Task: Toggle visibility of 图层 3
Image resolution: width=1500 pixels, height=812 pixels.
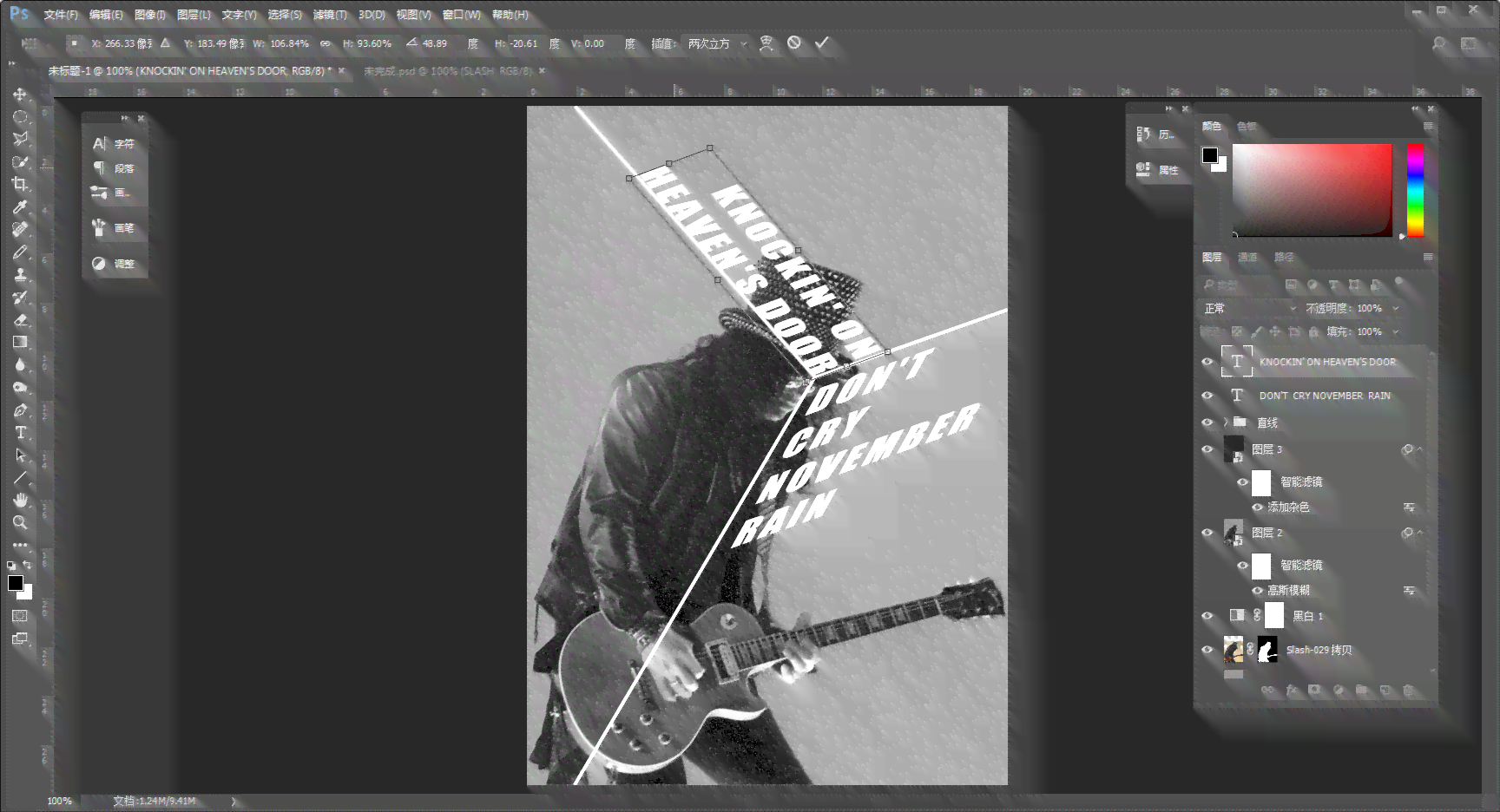Action: 1207,449
